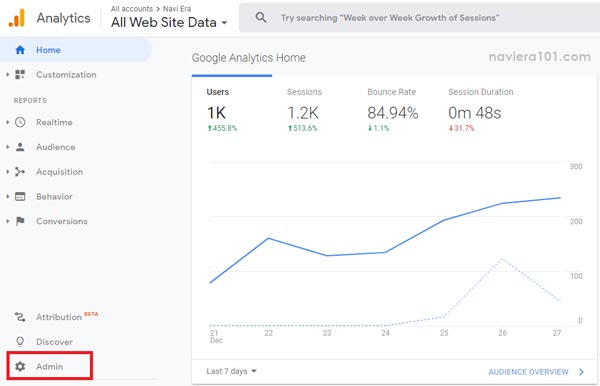Click the 27 date axis label
Viewport: 600px width, 386px height.
[x=557, y=333]
